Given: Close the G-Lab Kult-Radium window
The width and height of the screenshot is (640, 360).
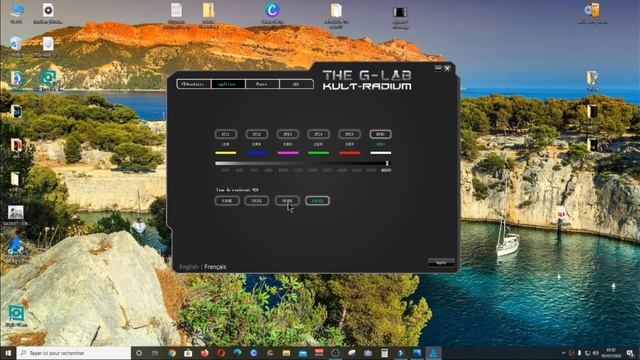Looking at the screenshot, I should [x=447, y=68].
